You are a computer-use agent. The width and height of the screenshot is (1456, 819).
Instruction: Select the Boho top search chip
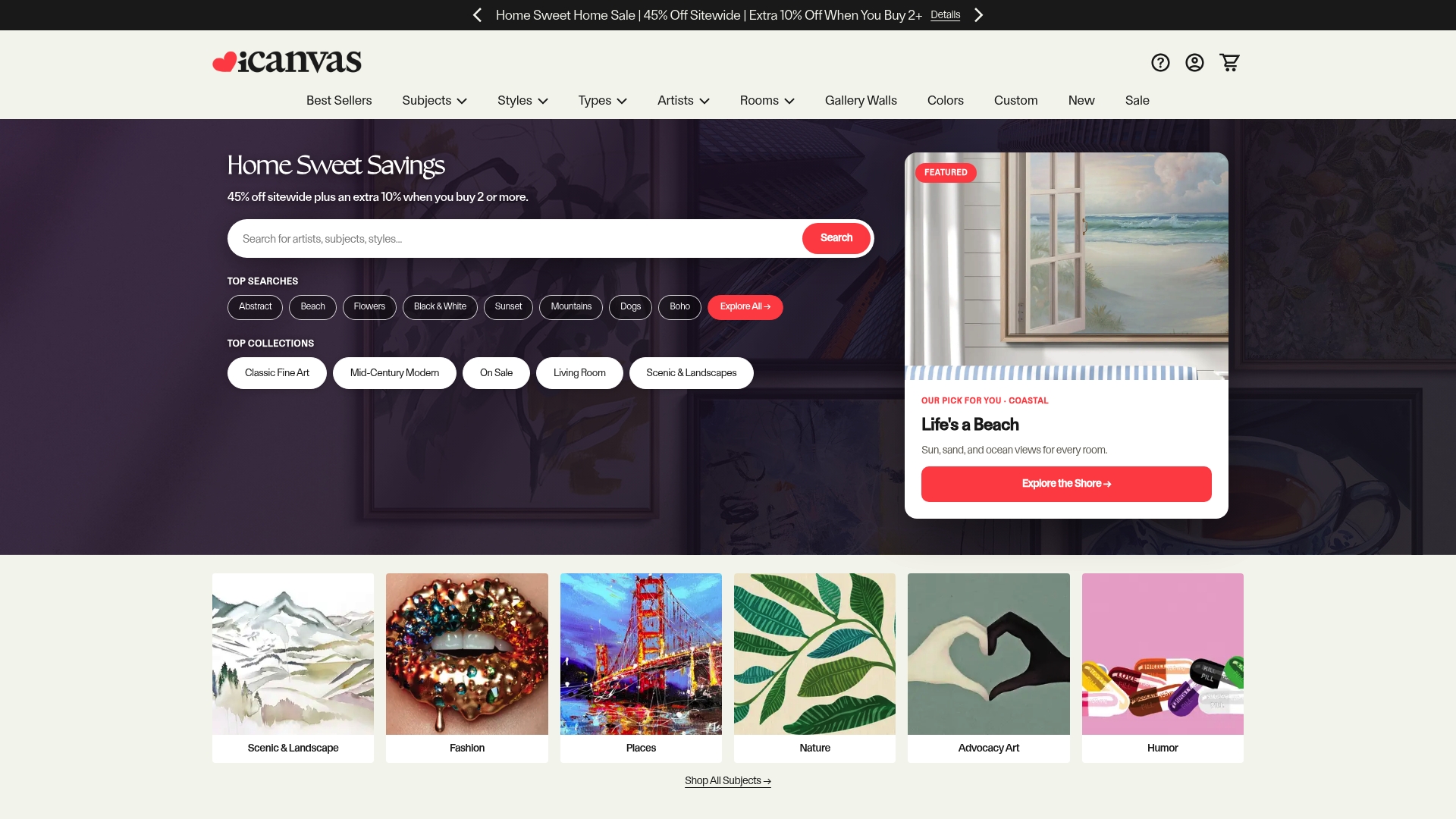(x=679, y=307)
